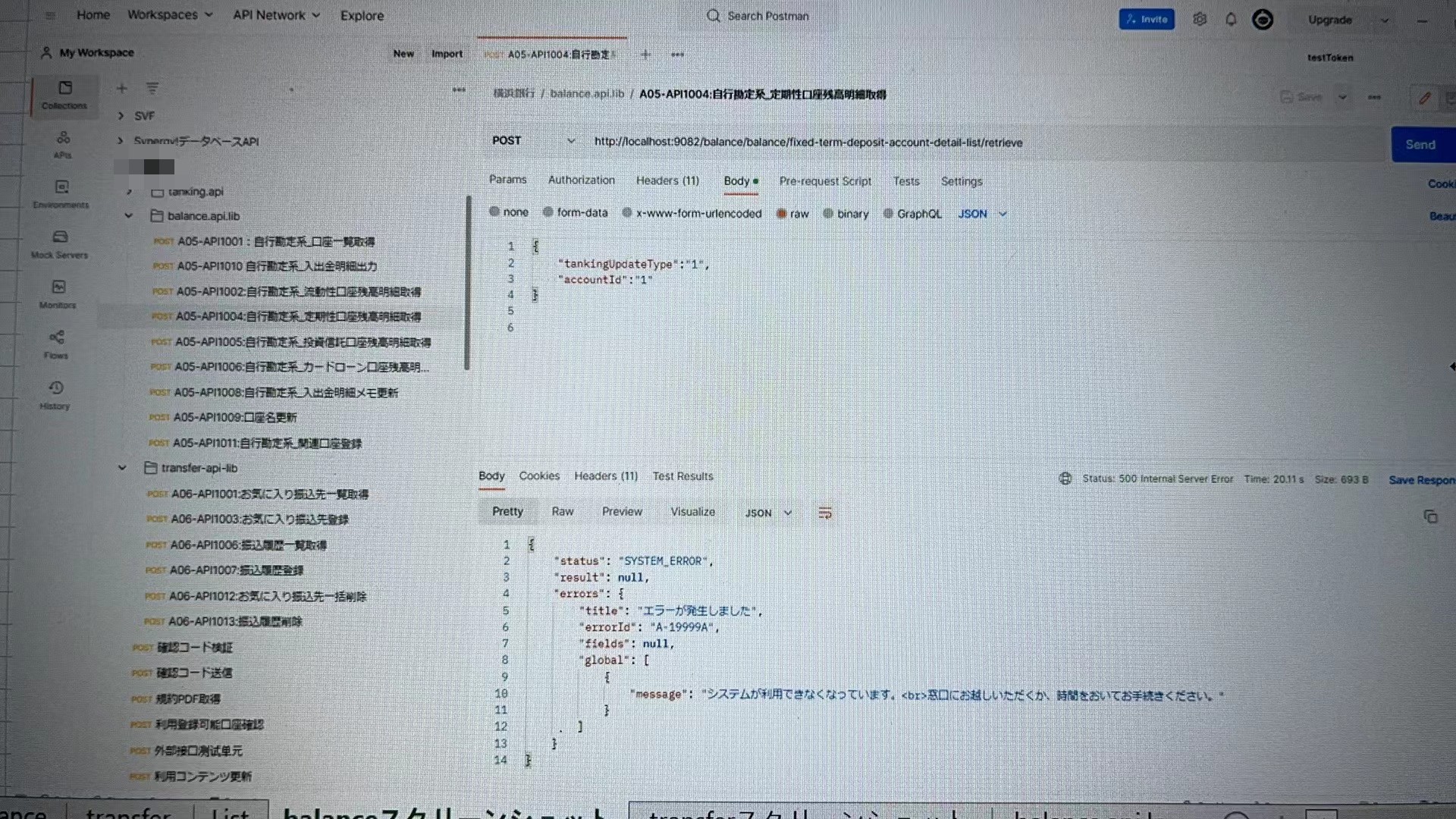The height and width of the screenshot is (819, 1456).
Task: Open the APIs sidebar panel
Action: (63, 144)
